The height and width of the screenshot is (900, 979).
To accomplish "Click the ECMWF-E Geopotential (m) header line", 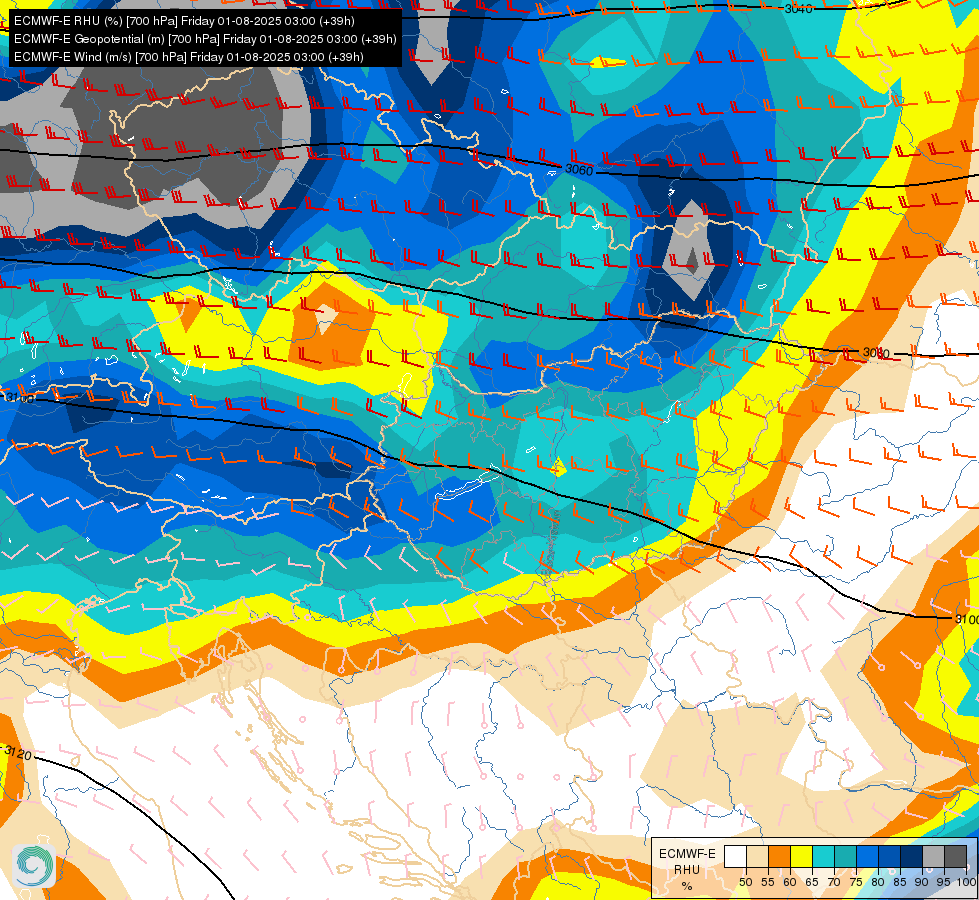I will tap(205, 39).
